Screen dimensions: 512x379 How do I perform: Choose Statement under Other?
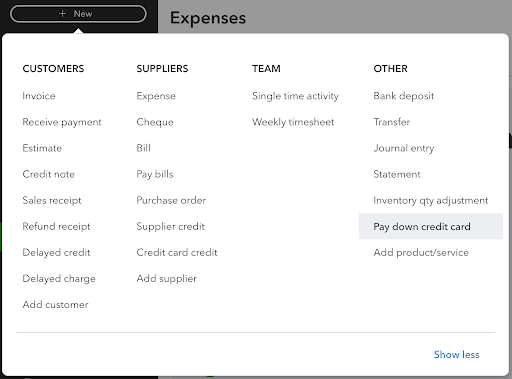(397, 174)
